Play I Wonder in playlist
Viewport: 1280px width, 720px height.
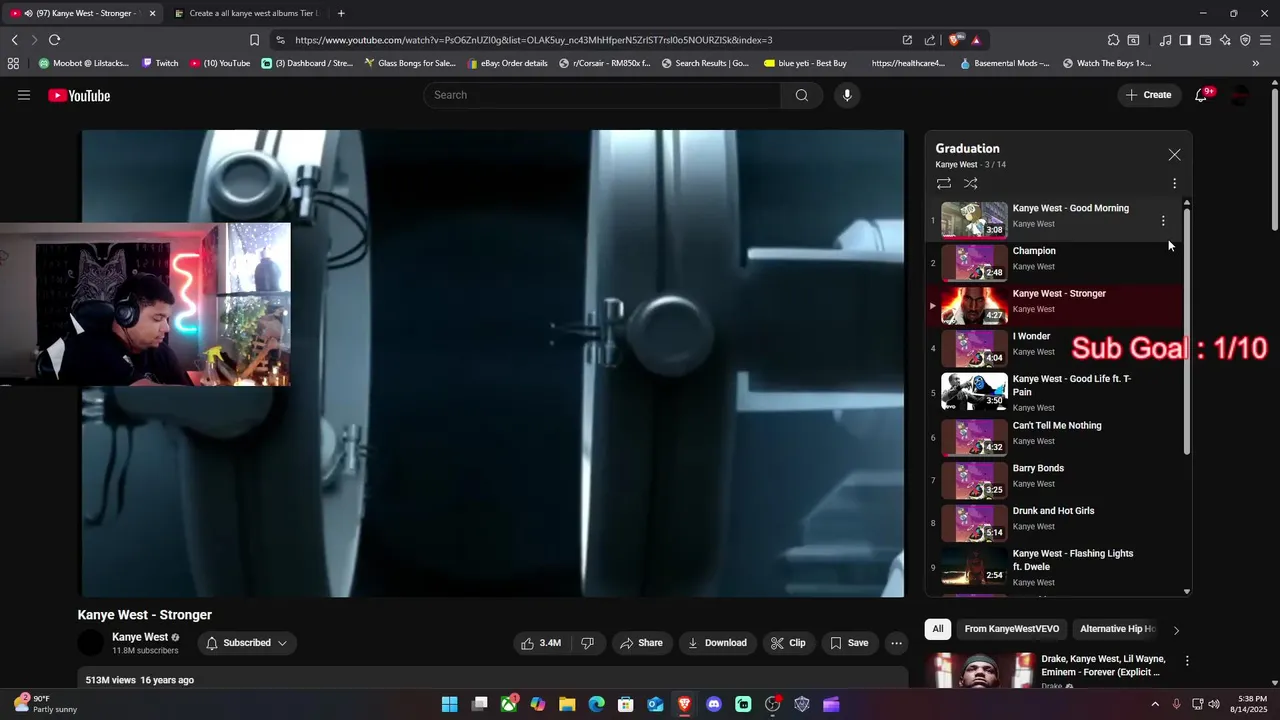[1054, 348]
